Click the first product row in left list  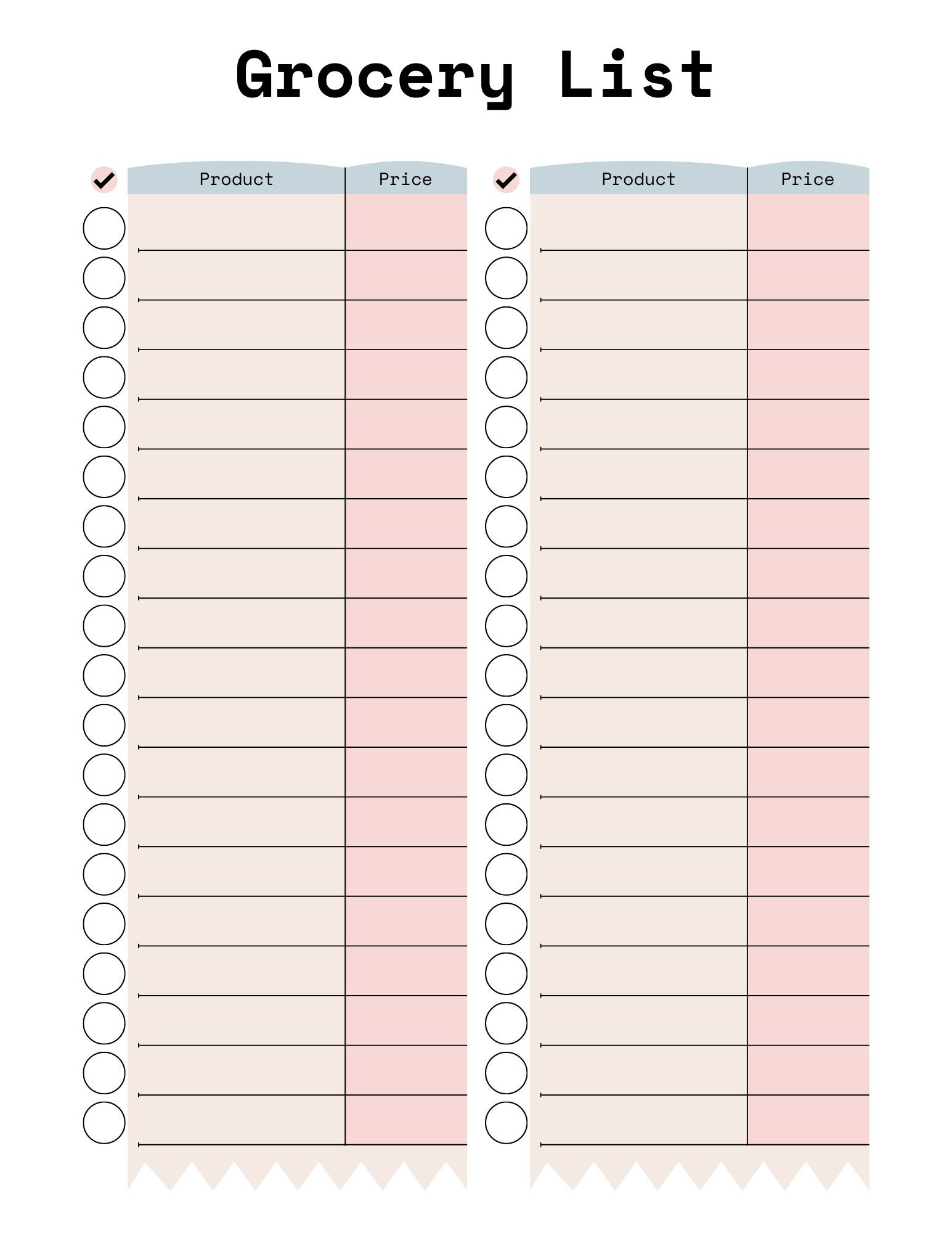(x=236, y=223)
